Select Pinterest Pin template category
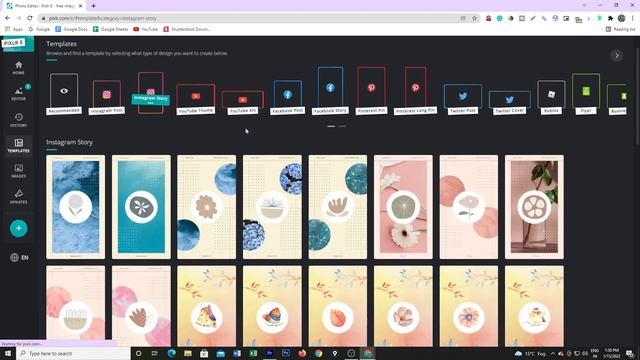This screenshot has height=360, width=640. coord(371,91)
